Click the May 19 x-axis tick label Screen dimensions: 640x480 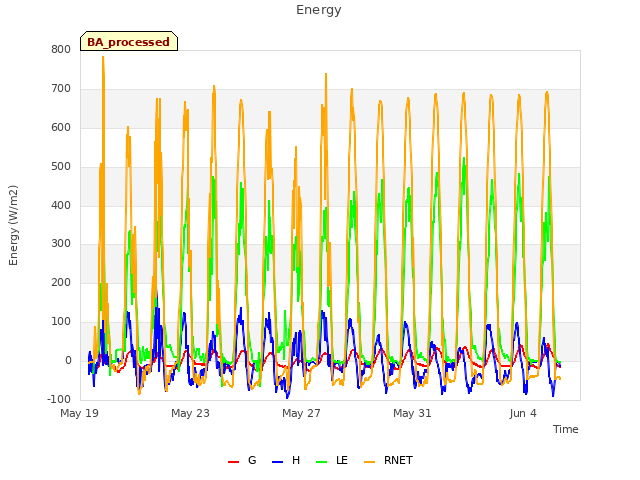click(x=80, y=413)
